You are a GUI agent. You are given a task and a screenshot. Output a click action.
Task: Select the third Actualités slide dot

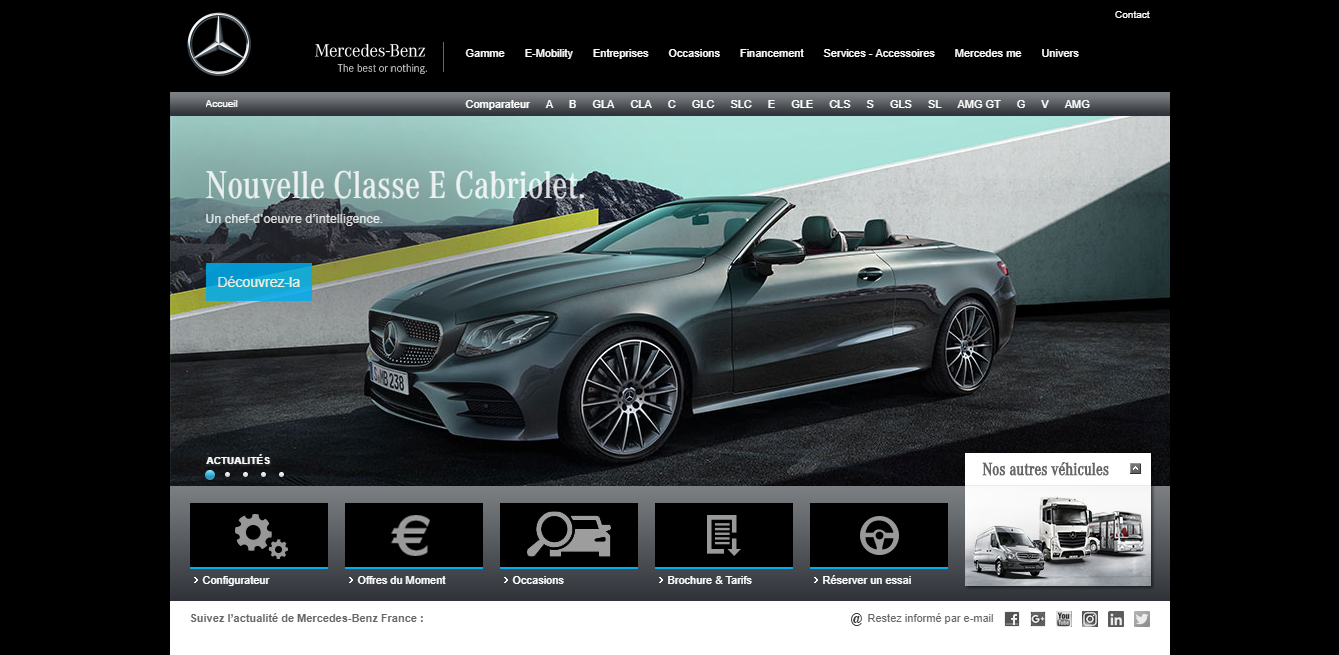246,475
